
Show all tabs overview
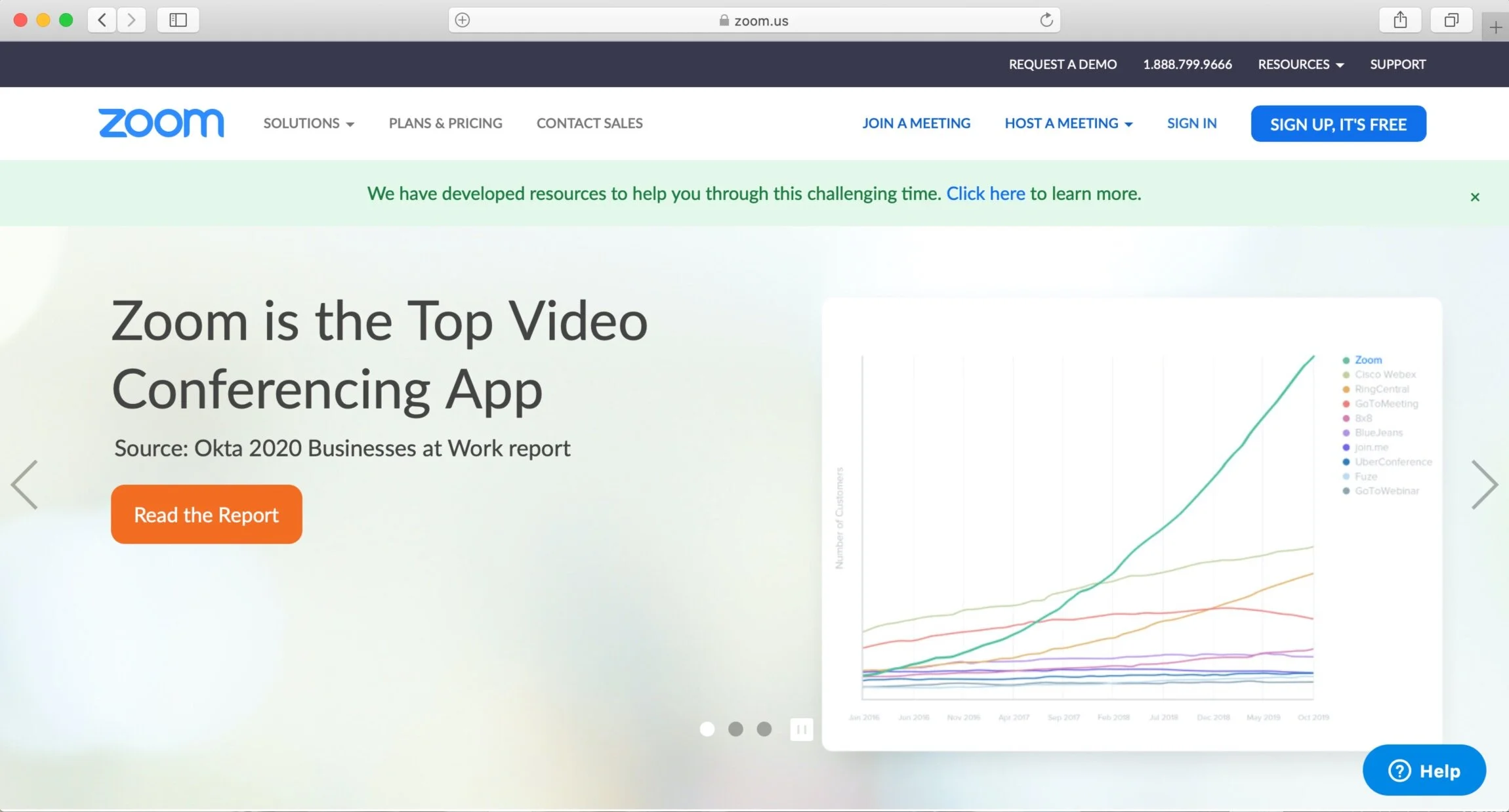(x=1451, y=20)
